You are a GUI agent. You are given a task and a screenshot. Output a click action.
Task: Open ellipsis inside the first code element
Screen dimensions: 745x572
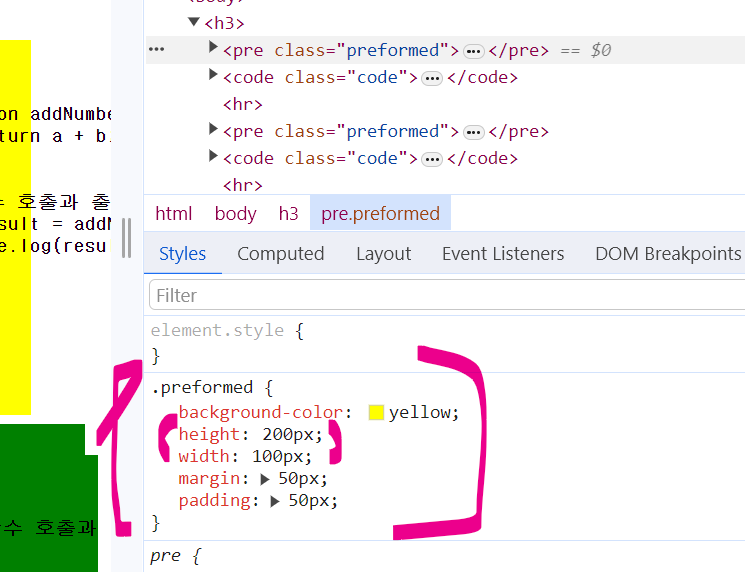[x=432, y=78]
